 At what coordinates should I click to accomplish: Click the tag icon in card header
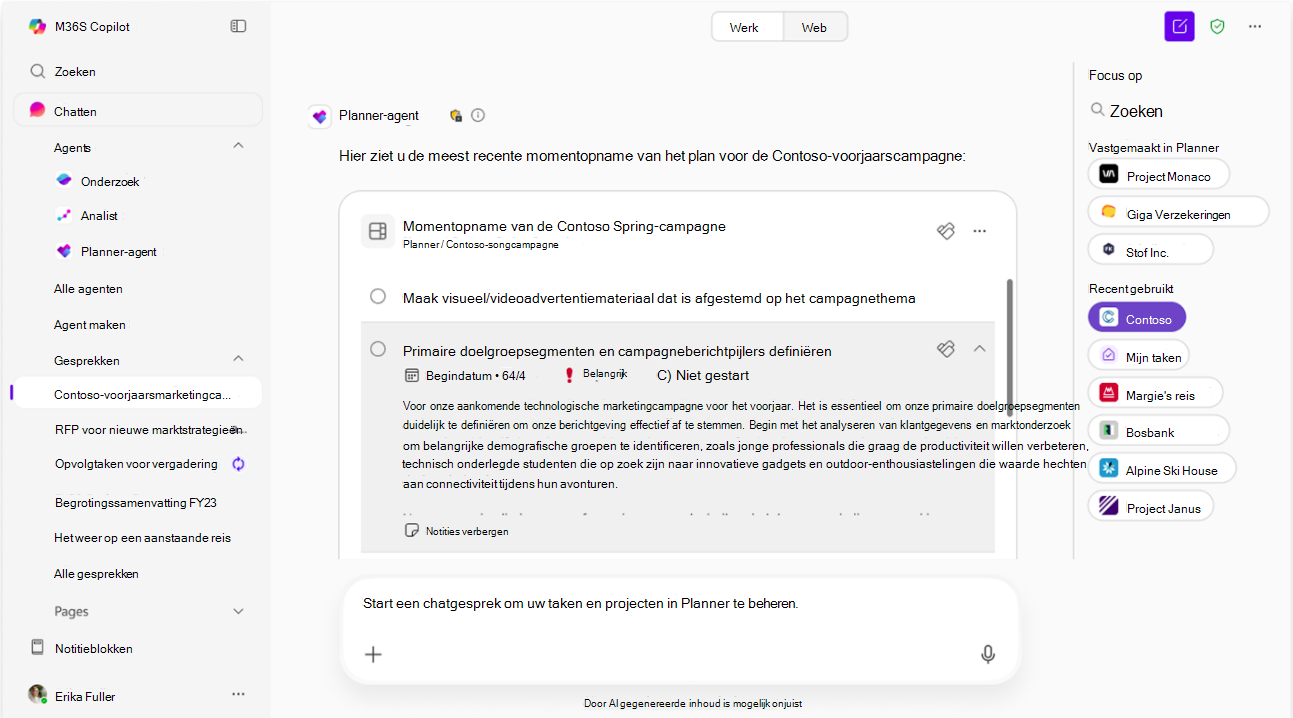tap(946, 231)
